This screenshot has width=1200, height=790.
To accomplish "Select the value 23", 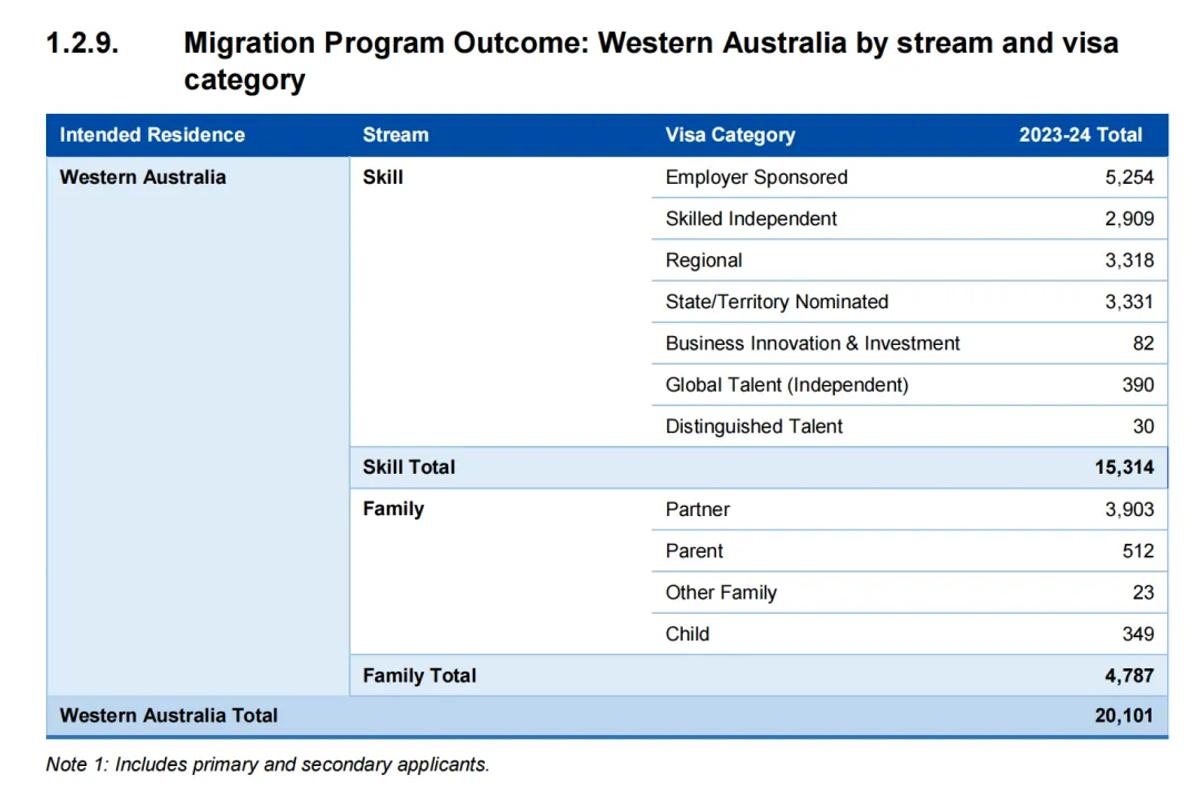I will click(1143, 593).
